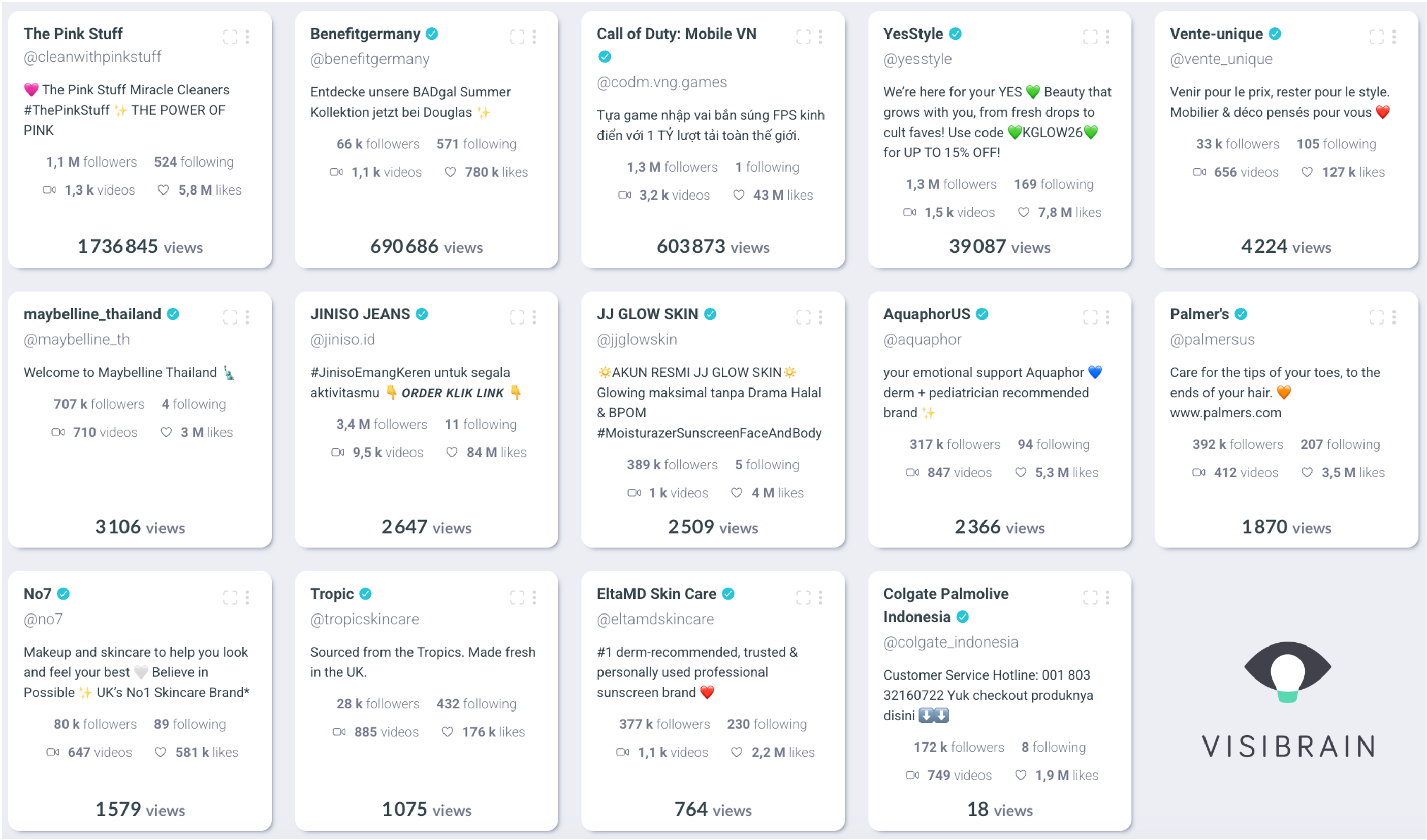Expand the Colgate Palmolive Indonesia card
The image size is (1427, 840).
pos(1090,597)
